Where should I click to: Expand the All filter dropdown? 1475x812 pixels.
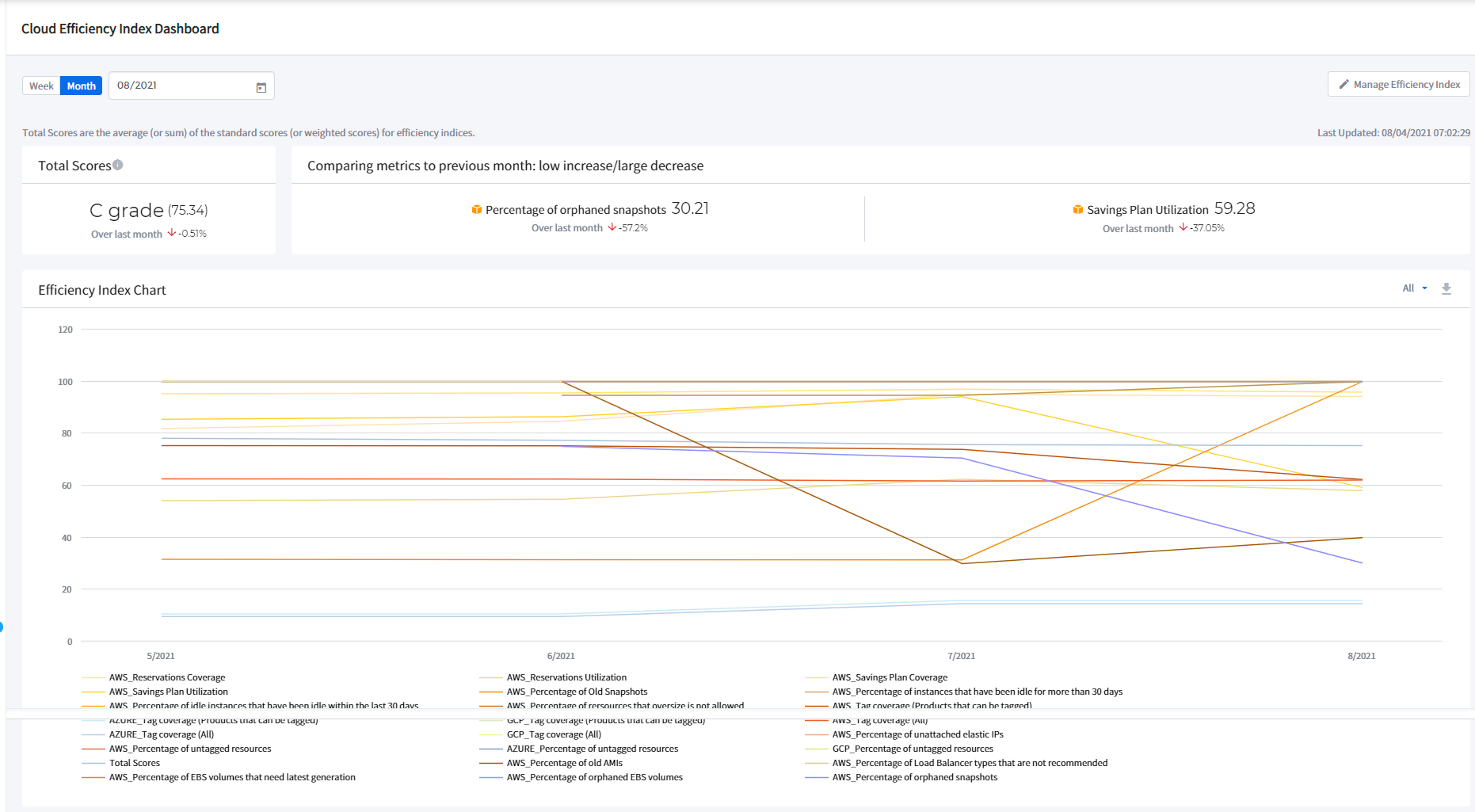(1414, 288)
